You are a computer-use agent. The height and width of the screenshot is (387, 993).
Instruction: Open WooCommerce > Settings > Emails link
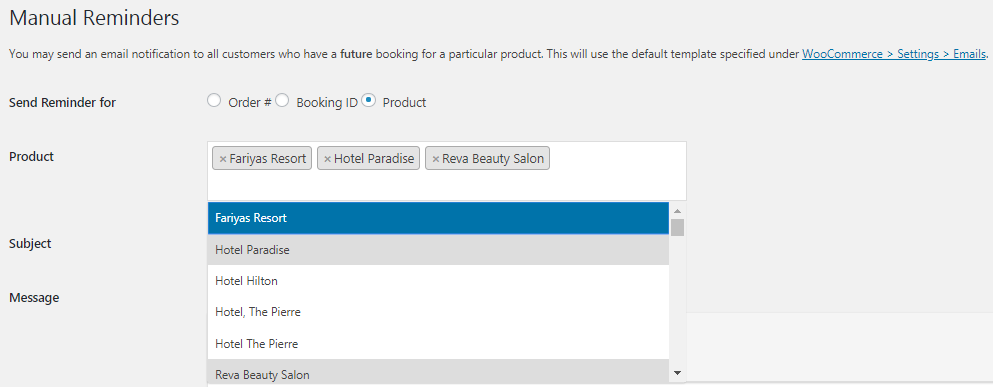[x=894, y=54]
